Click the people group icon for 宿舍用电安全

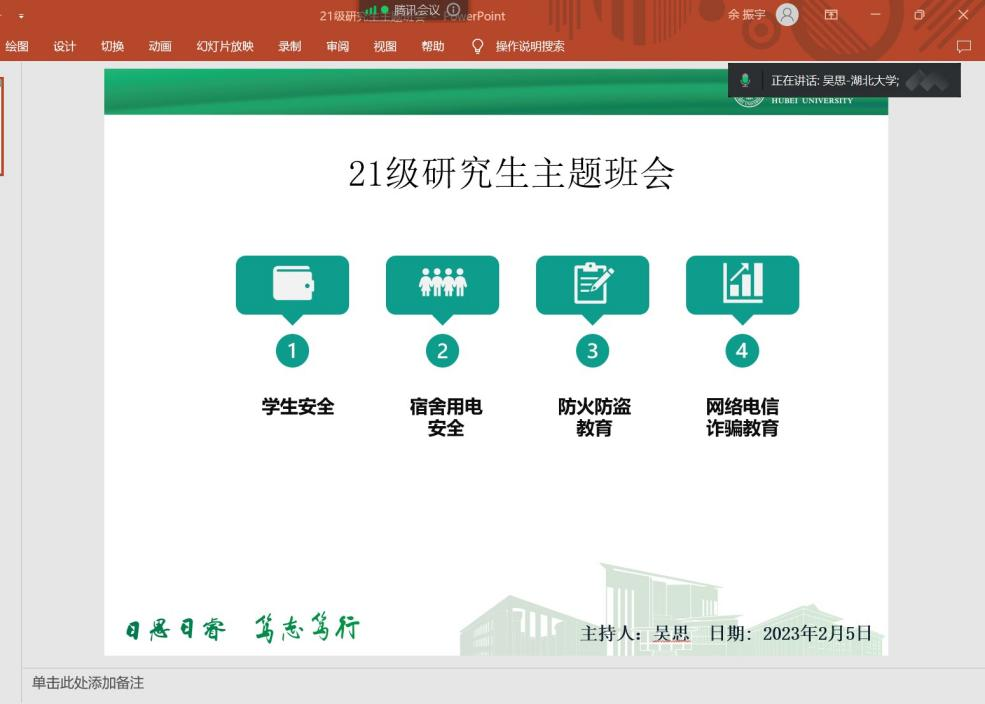click(x=442, y=284)
